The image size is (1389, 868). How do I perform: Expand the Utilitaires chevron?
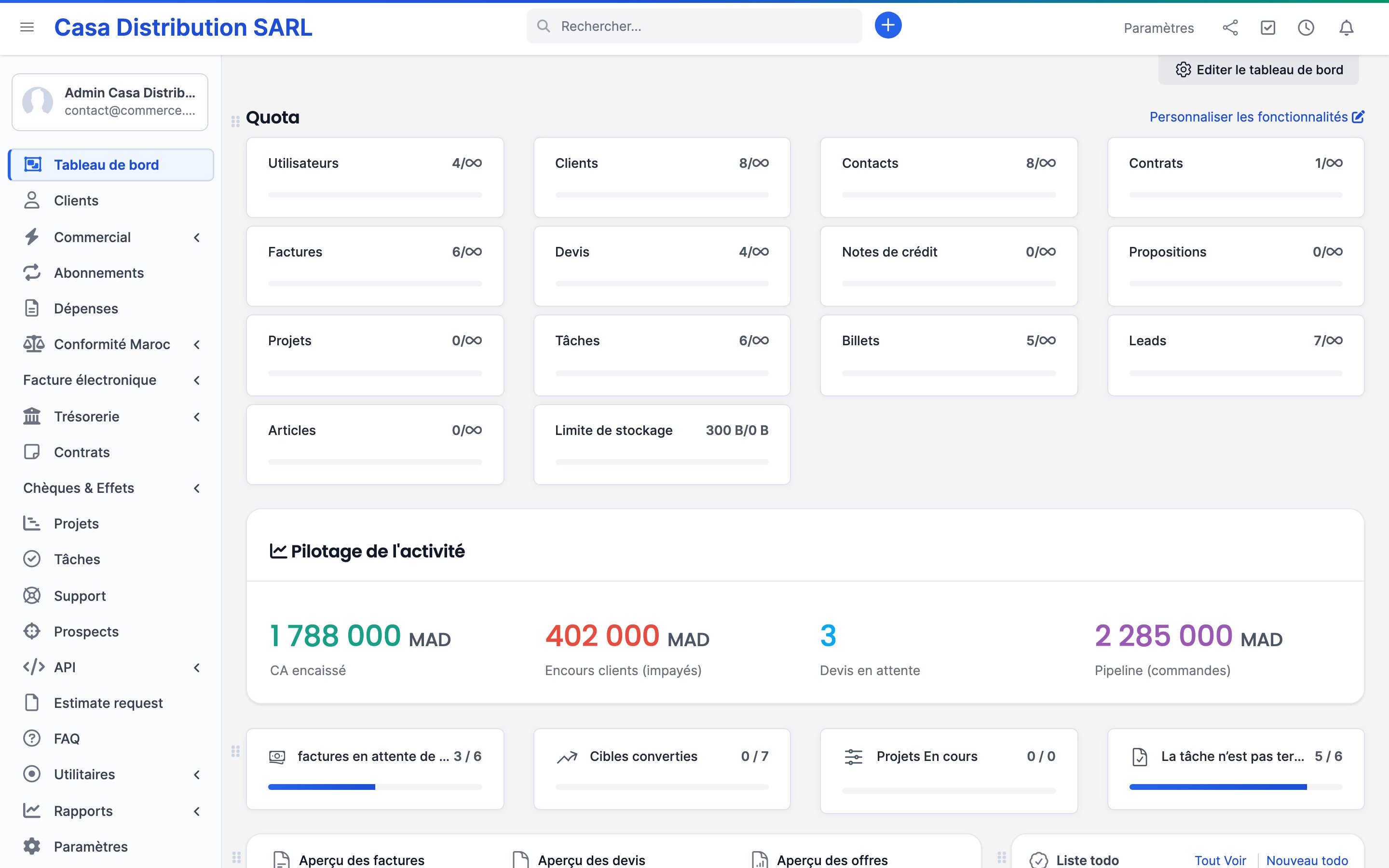tap(197, 774)
